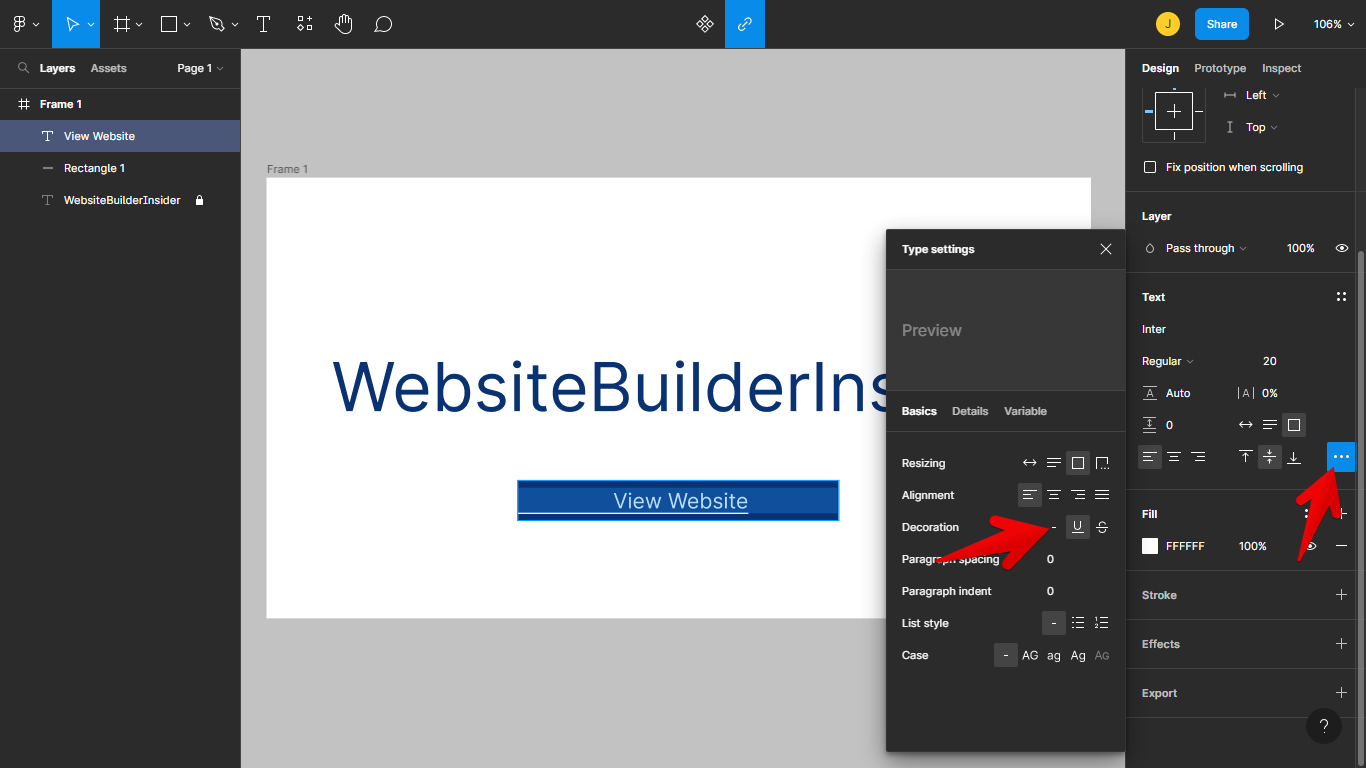The width and height of the screenshot is (1366, 768).
Task: Apply strikethrough decoration in Type settings
Action: point(1102,527)
